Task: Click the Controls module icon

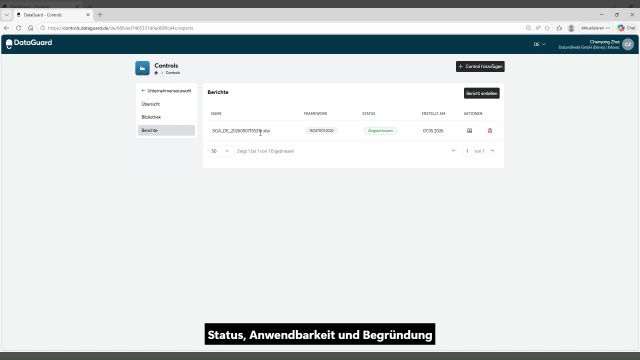Action: (x=142, y=68)
